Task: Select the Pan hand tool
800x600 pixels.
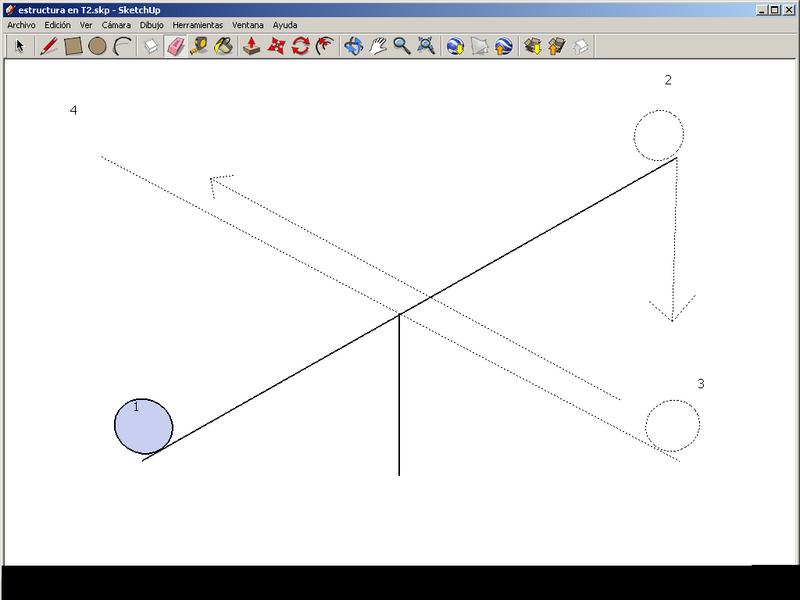Action: click(x=378, y=46)
